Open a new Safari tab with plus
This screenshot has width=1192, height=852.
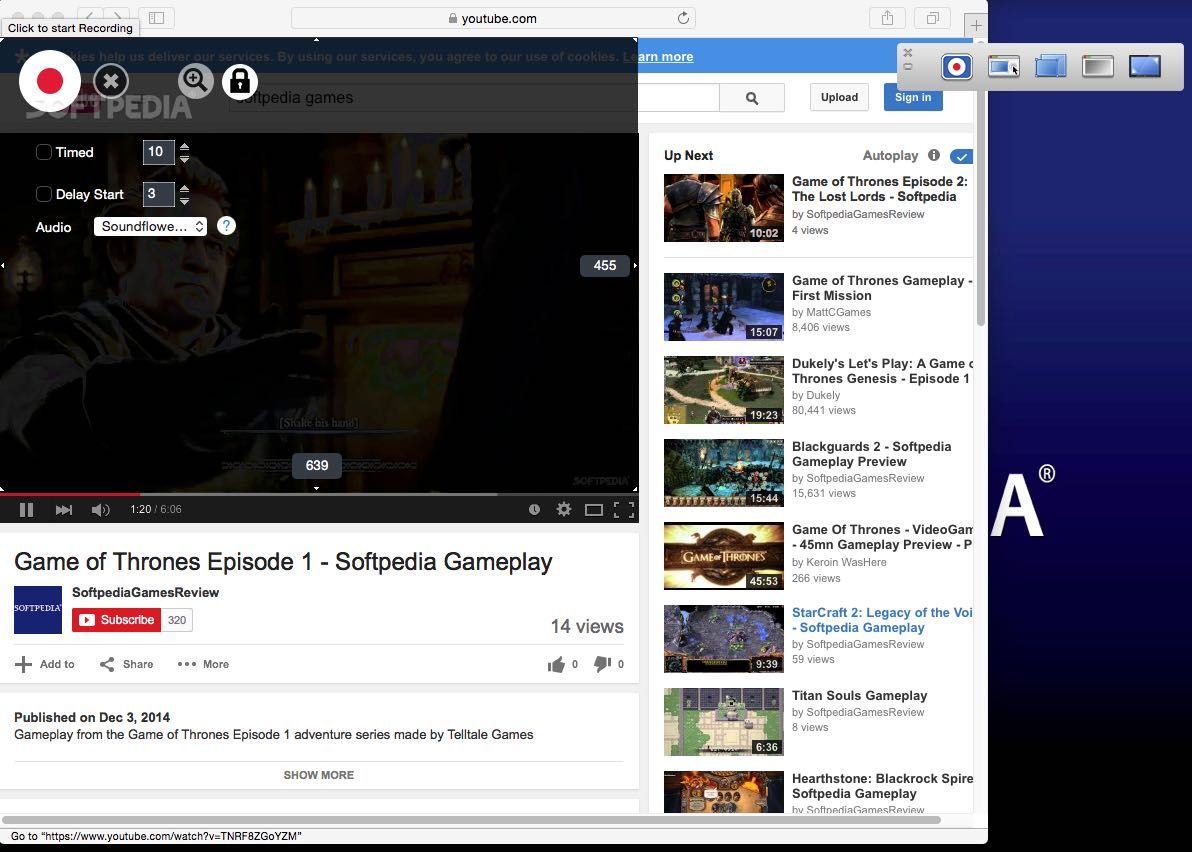pyautogui.click(x=975, y=25)
